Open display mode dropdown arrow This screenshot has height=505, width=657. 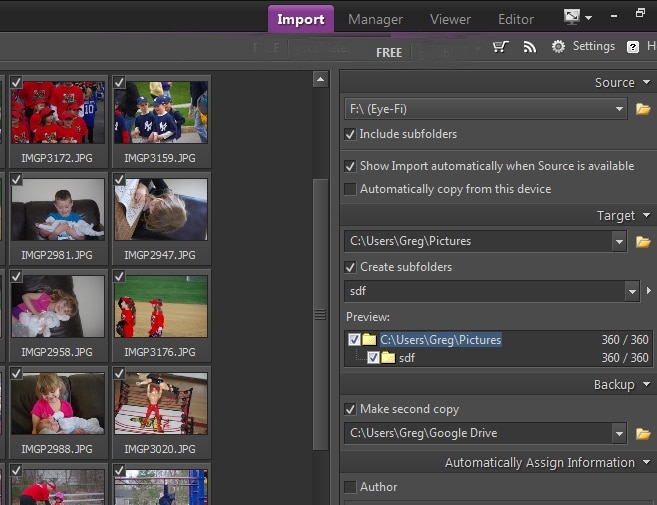(588, 18)
